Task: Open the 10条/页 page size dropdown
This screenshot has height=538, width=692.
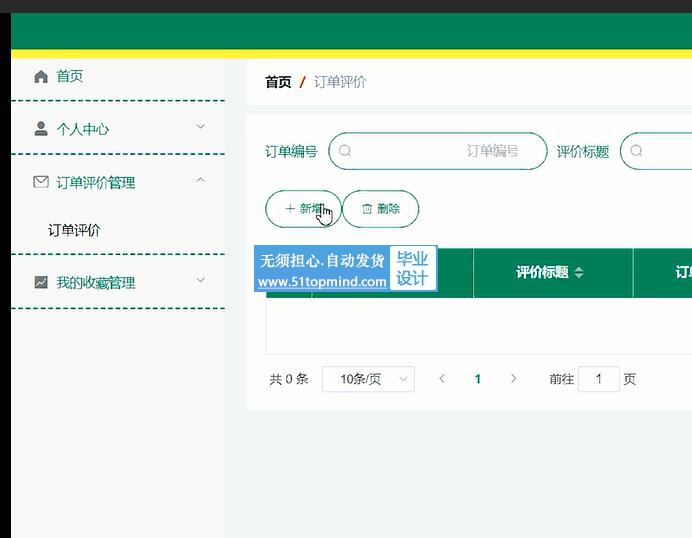Action: pos(367,379)
